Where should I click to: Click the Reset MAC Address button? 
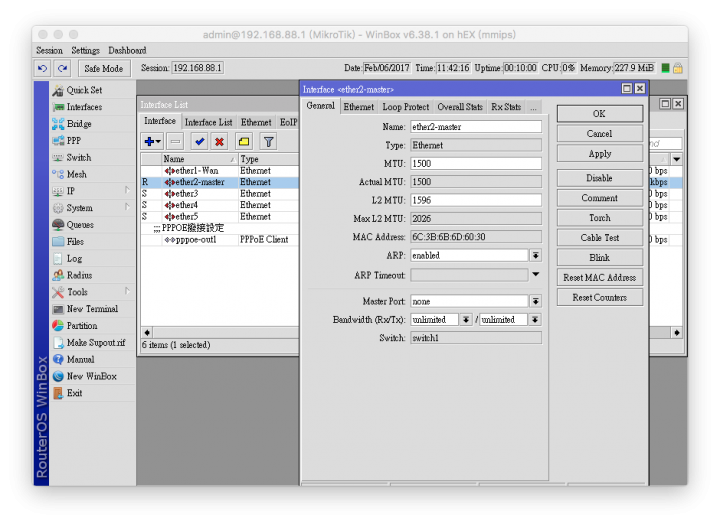point(600,277)
